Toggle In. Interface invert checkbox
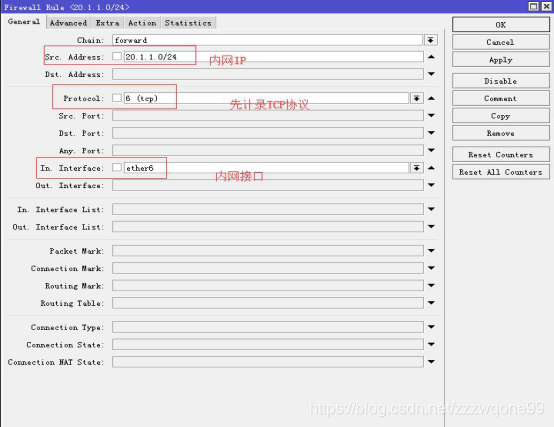Screen dimensions: 554x427 (x=117, y=167)
